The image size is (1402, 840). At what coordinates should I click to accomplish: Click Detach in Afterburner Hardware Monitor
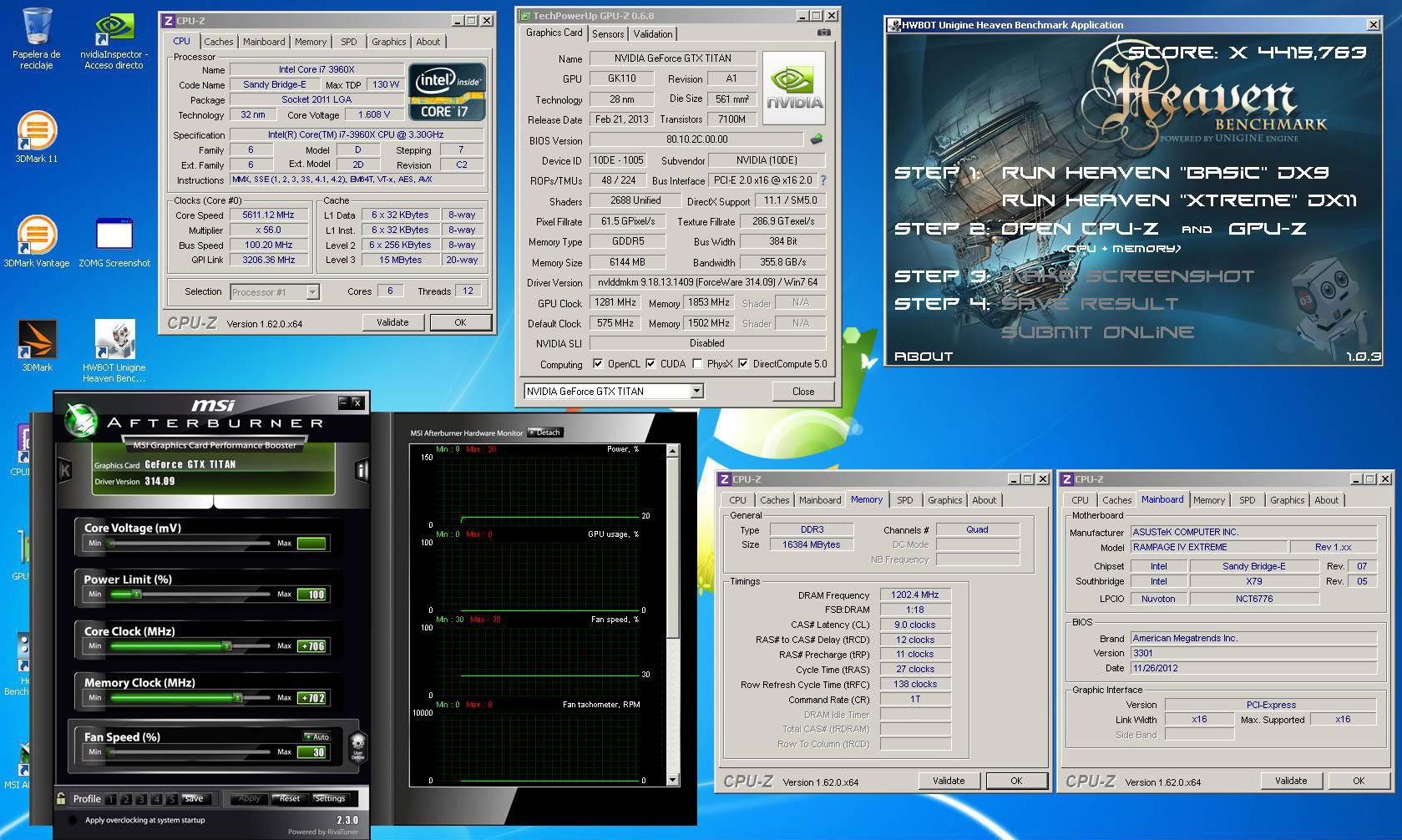coord(545,433)
